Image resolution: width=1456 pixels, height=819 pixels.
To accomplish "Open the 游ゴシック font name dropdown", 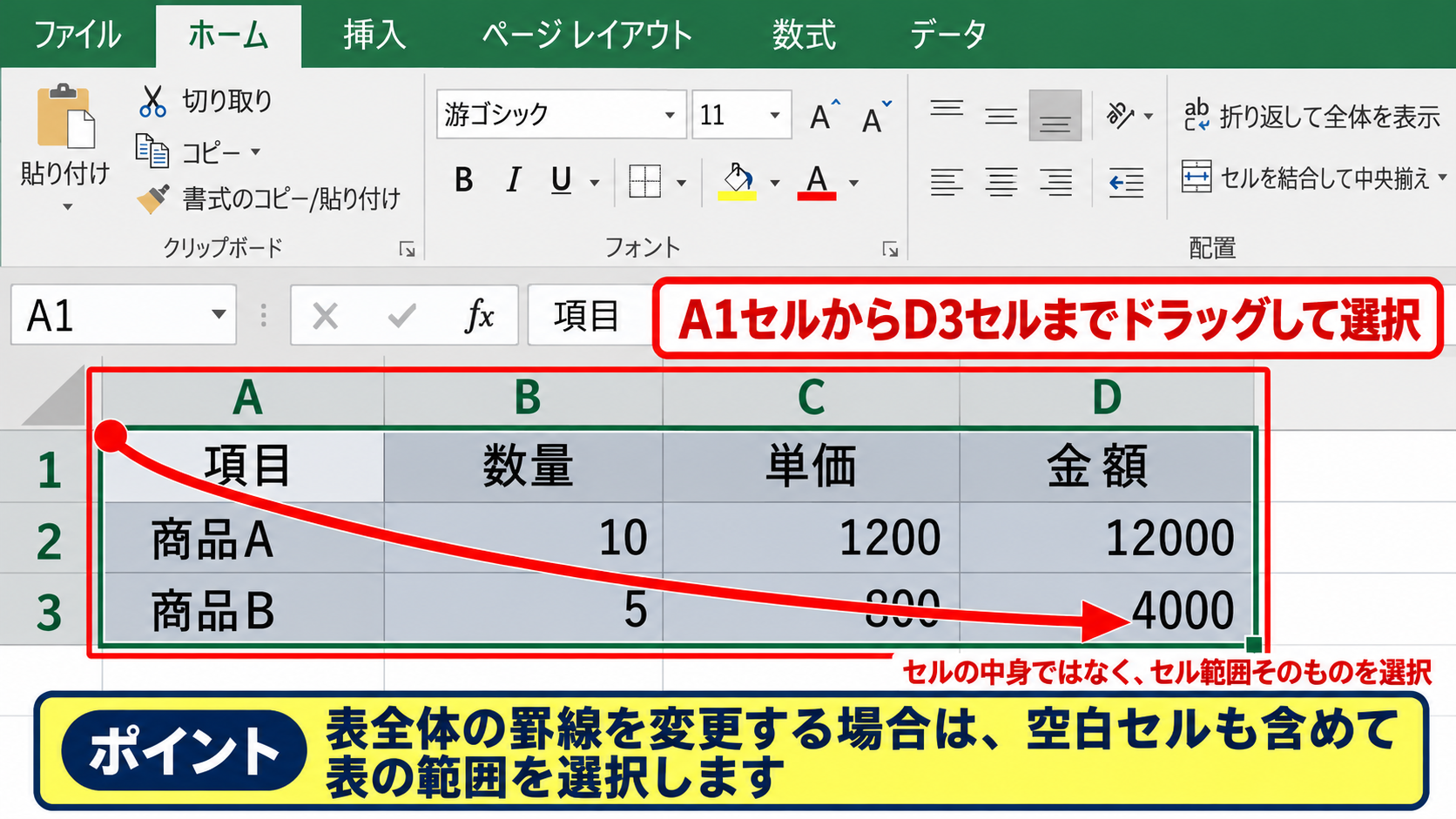I will pos(670,115).
